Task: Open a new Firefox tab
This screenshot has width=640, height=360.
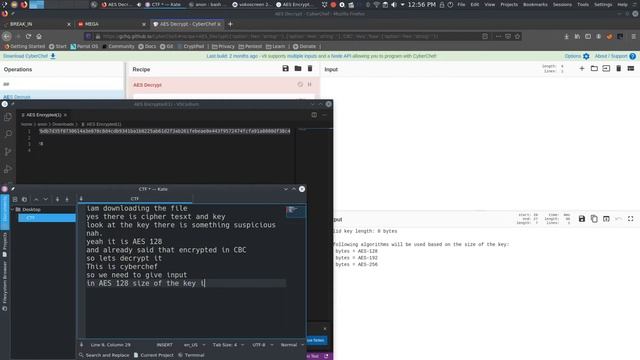Action: click(230, 24)
